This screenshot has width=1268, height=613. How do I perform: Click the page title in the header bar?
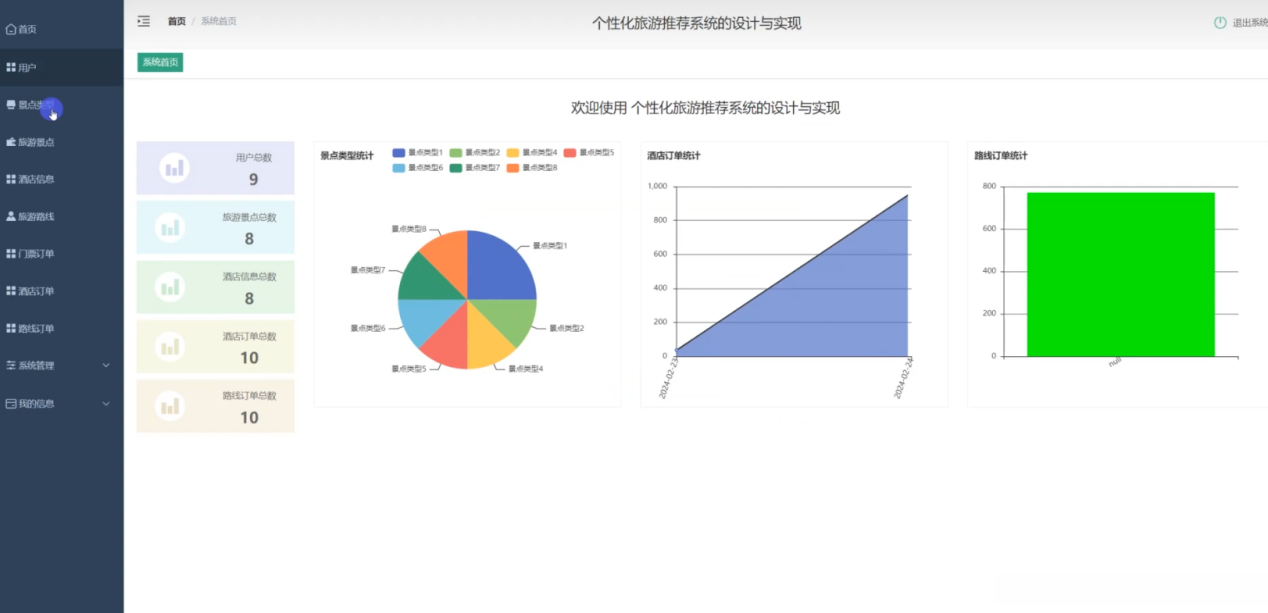[696, 23]
